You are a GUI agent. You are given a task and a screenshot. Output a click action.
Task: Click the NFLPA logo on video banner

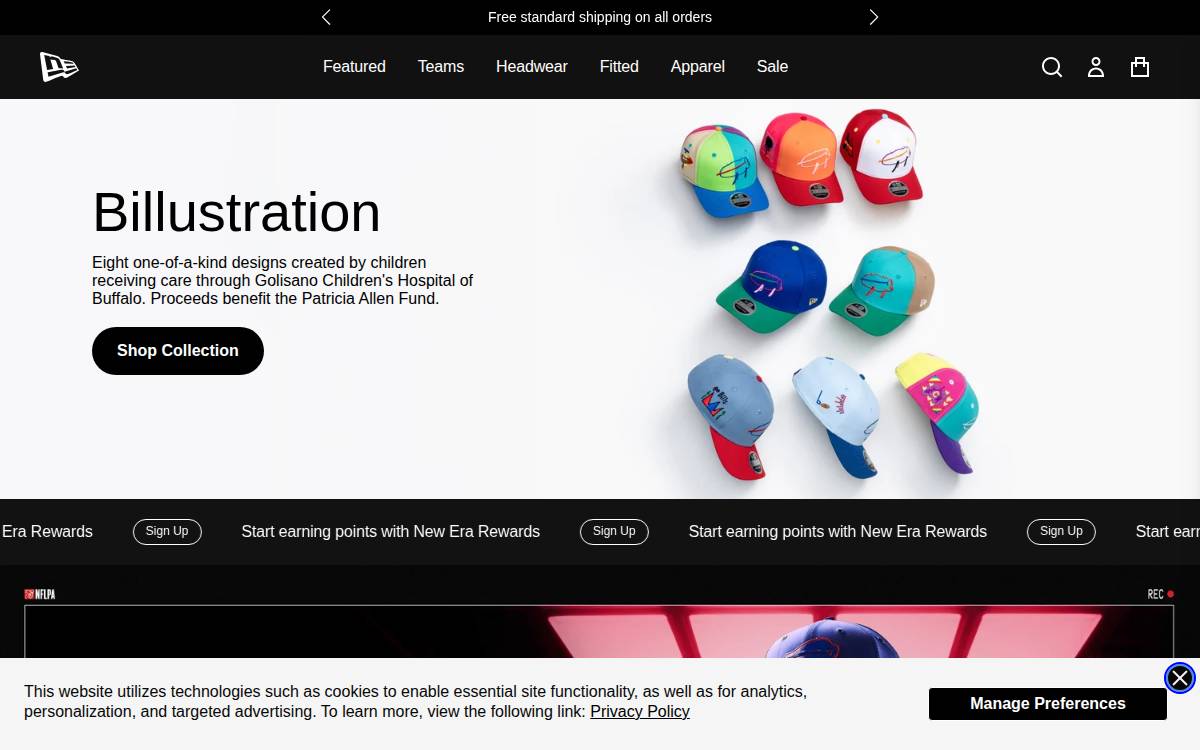tap(40, 594)
